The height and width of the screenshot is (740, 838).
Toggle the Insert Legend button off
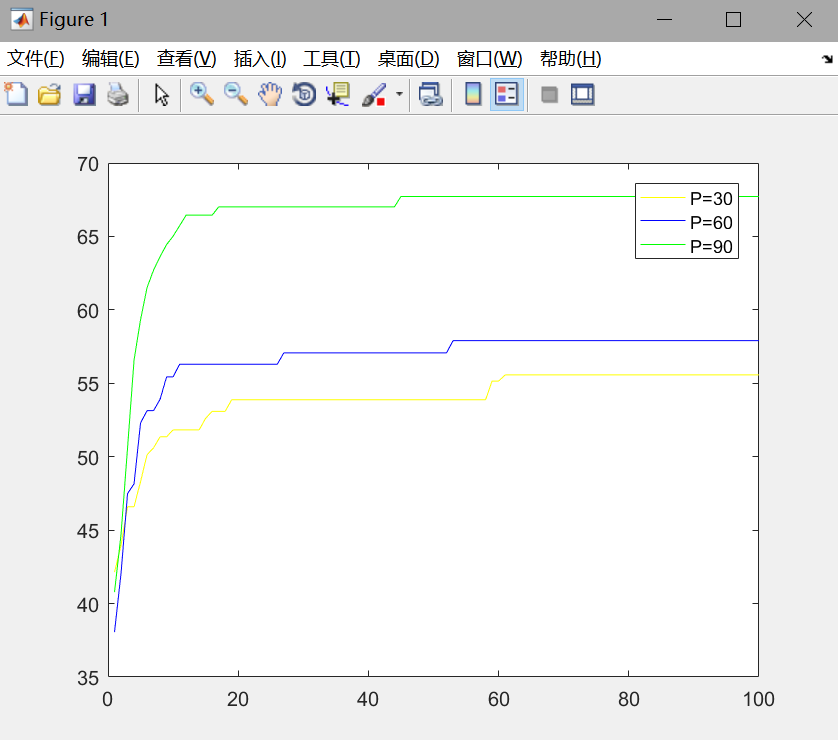(507, 95)
